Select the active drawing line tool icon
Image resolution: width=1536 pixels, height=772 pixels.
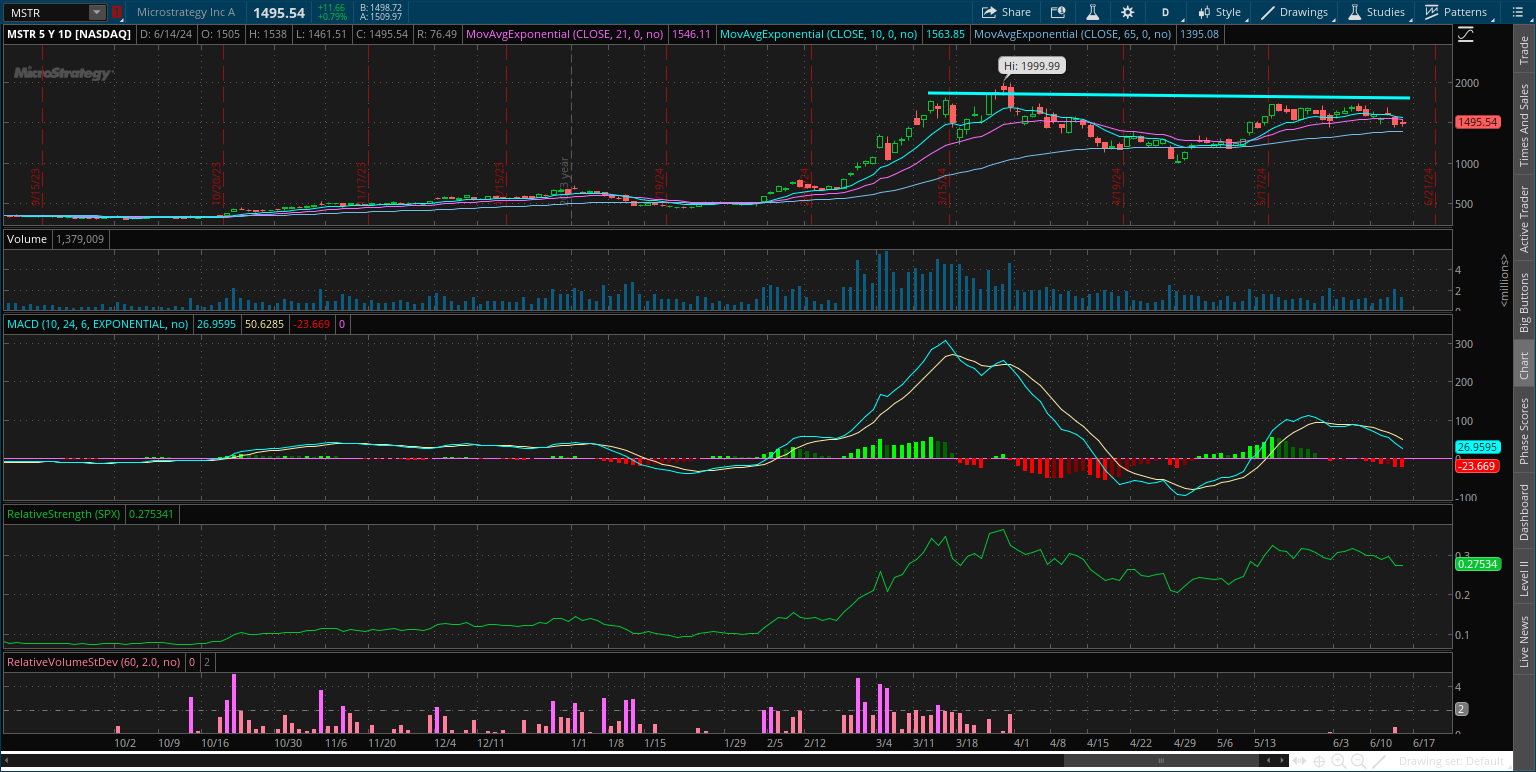point(1378,761)
